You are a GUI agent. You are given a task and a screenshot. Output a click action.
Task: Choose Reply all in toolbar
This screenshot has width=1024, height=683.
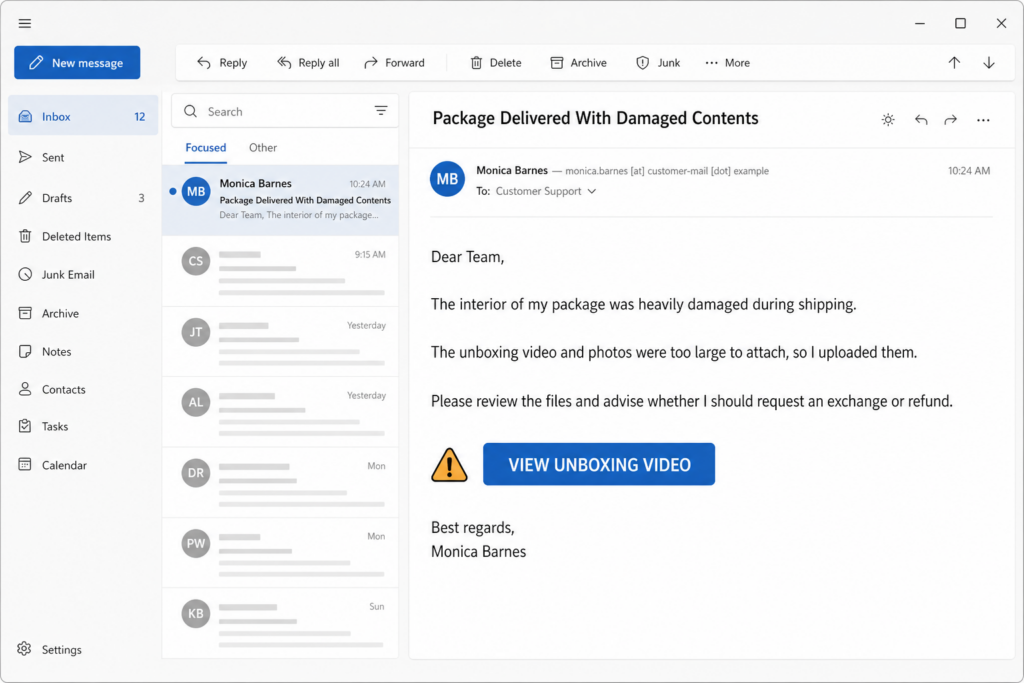pyautogui.click(x=308, y=63)
